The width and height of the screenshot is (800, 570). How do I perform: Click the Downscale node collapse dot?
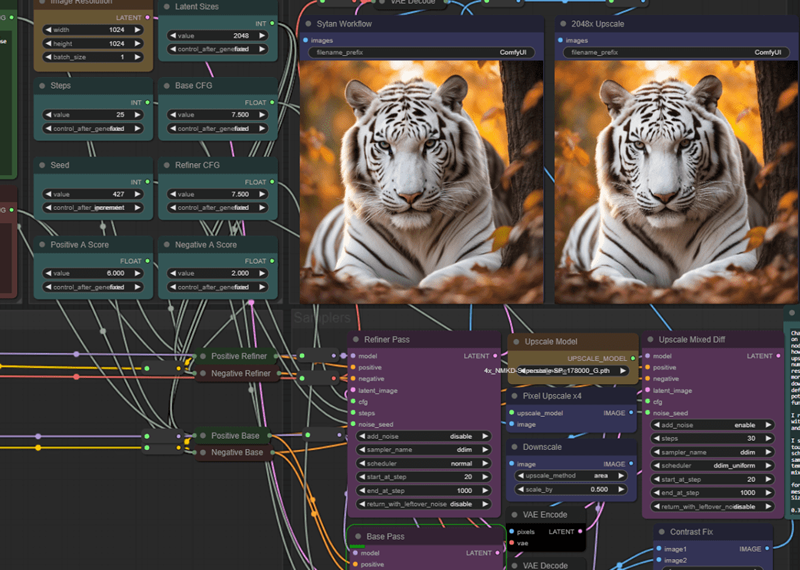tap(515, 448)
